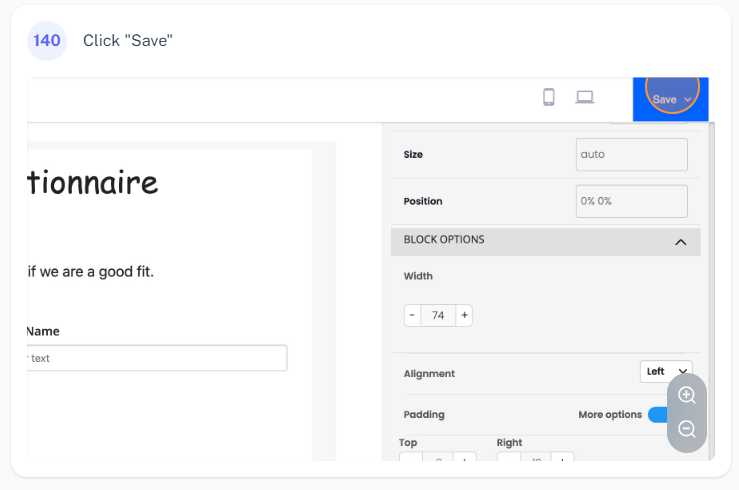Click the step number 140 badge

coord(47,41)
